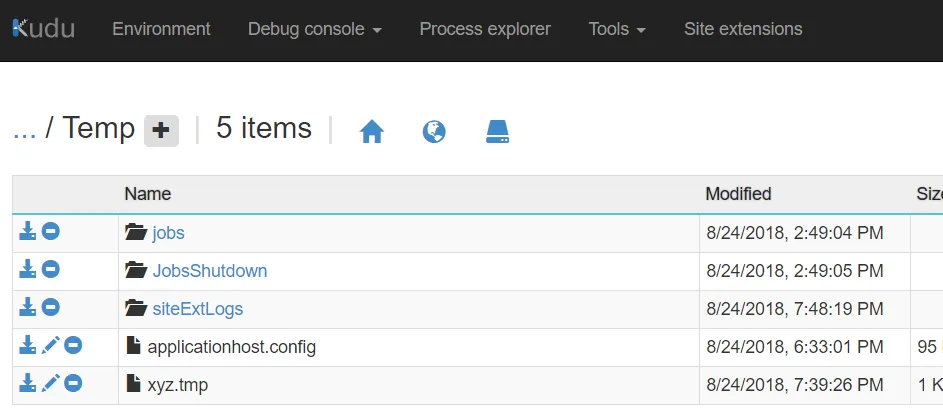943x415 pixels.
Task: Edit applicationhost.config with pencil icon
Action: (x=51, y=346)
